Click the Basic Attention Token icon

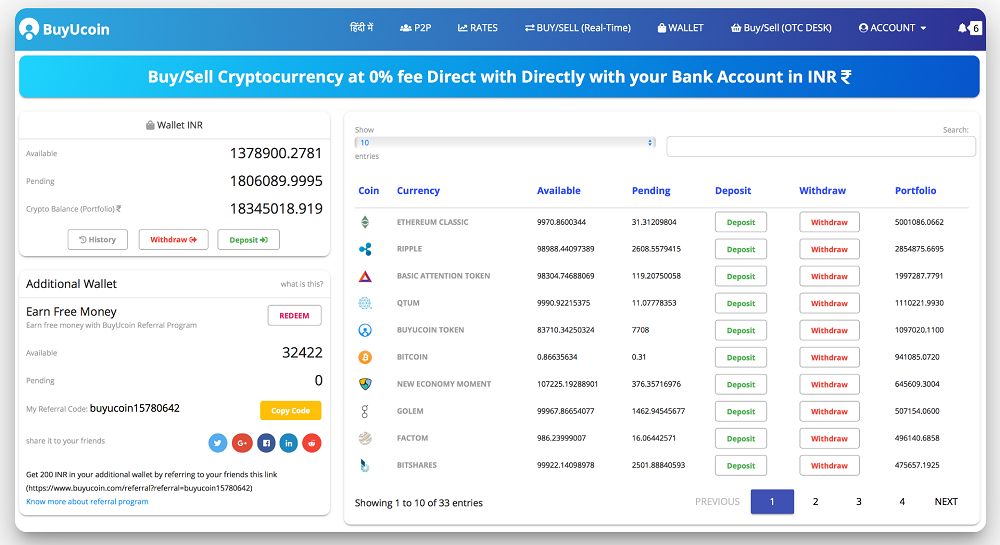(365, 276)
